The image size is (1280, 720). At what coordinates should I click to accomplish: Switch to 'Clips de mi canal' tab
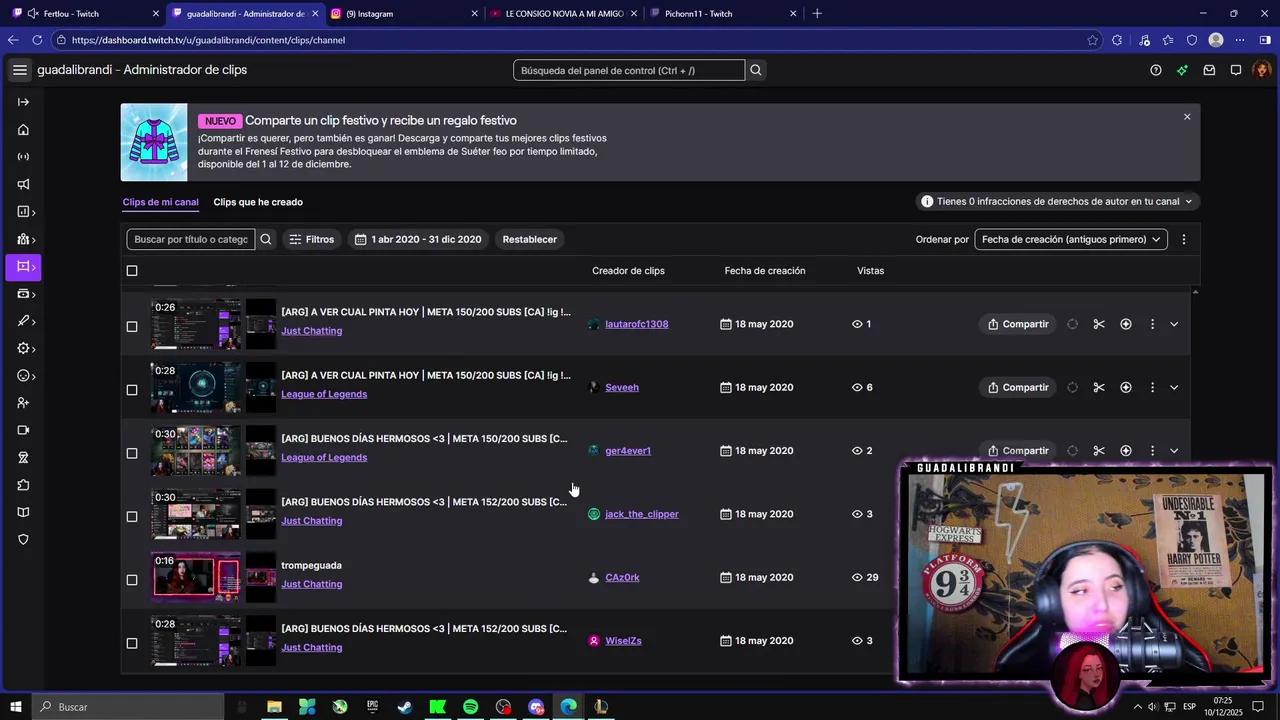coord(160,202)
